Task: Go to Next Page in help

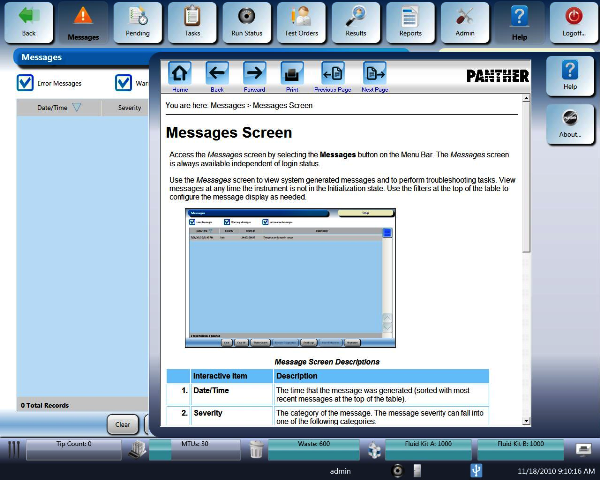Action: (x=374, y=75)
